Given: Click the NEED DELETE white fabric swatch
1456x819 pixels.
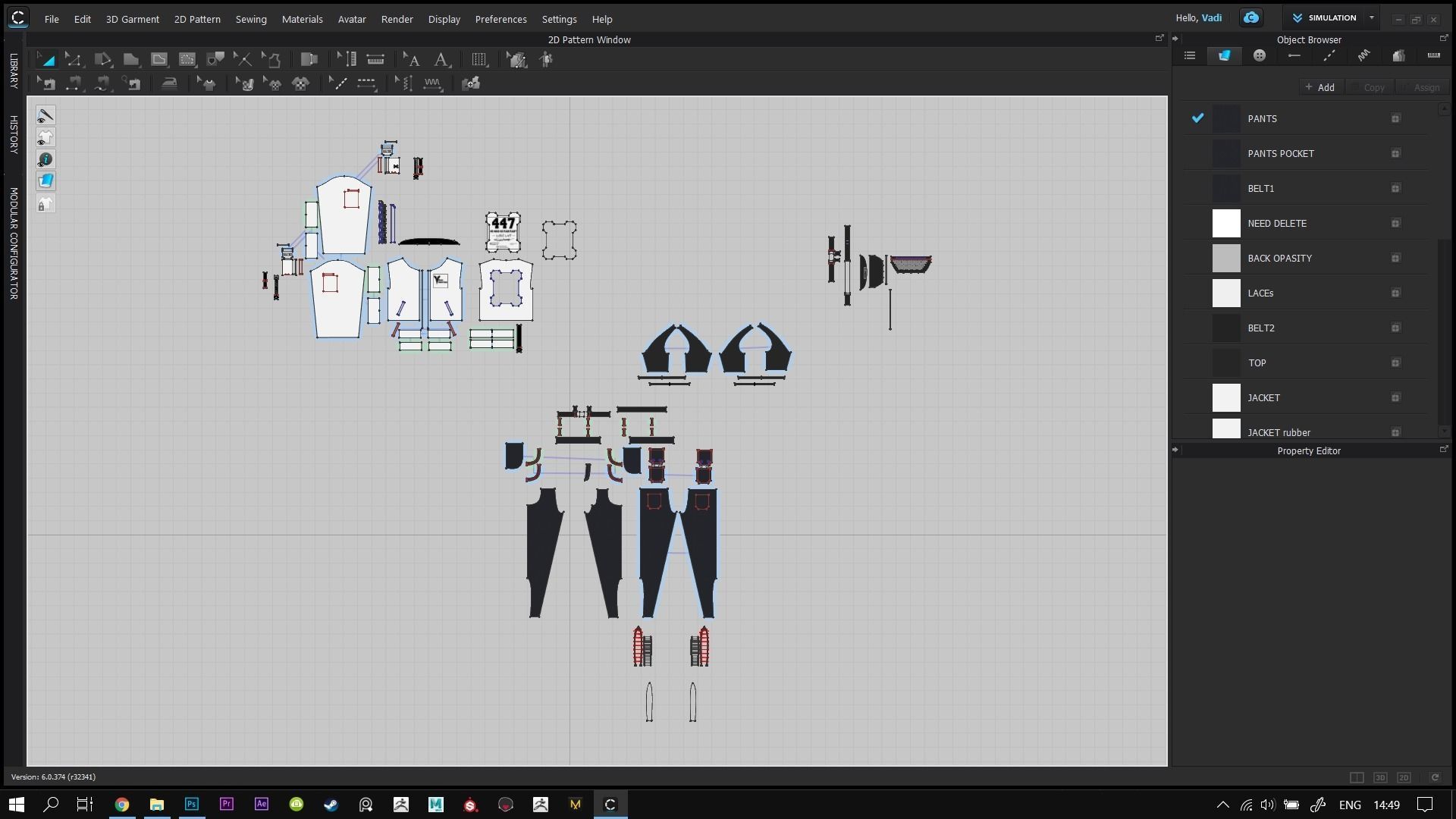Looking at the screenshot, I should [1226, 224].
